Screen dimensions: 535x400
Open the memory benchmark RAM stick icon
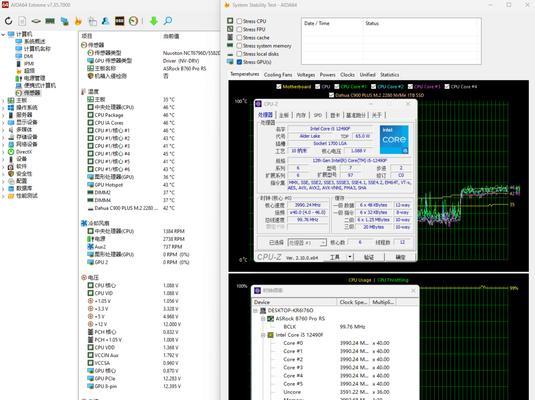click(x=50, y=21)
